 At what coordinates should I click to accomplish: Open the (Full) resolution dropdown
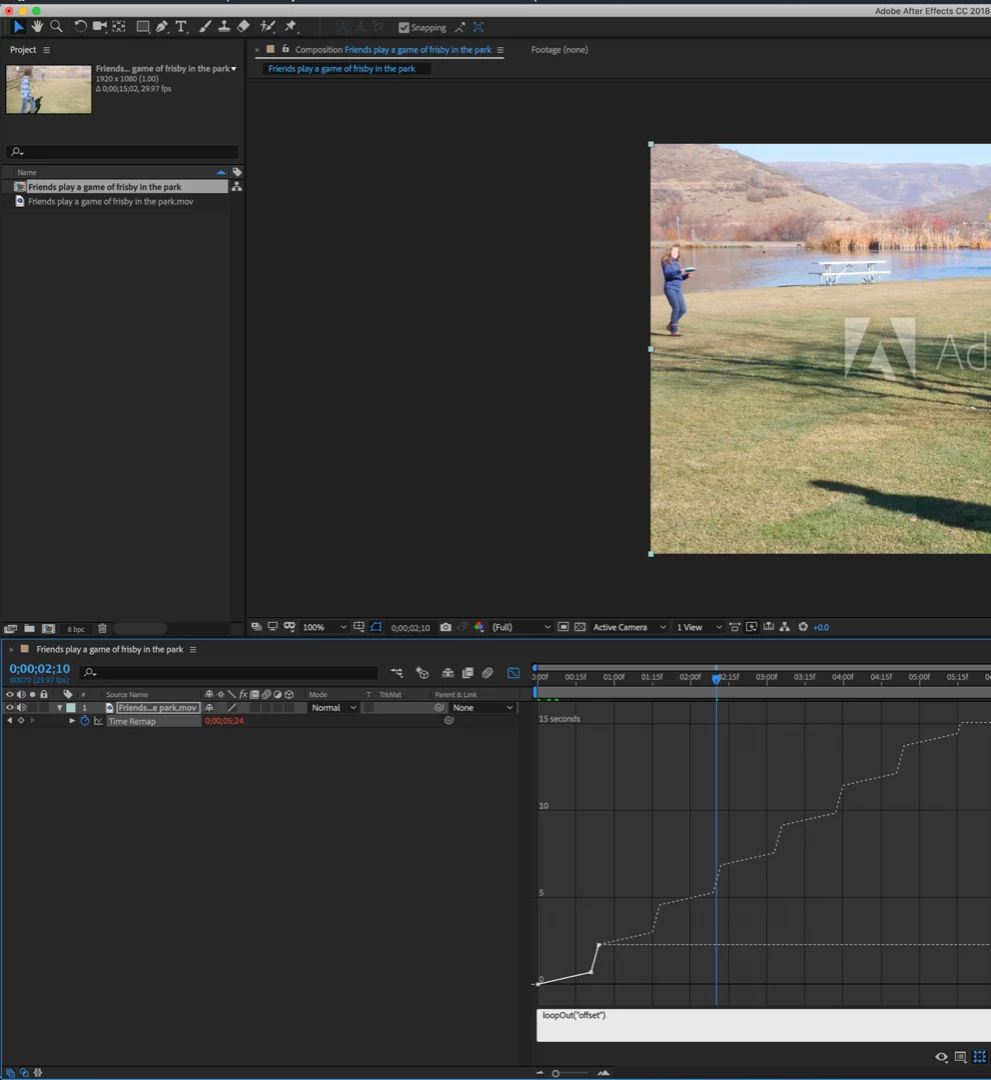point(521,627)
